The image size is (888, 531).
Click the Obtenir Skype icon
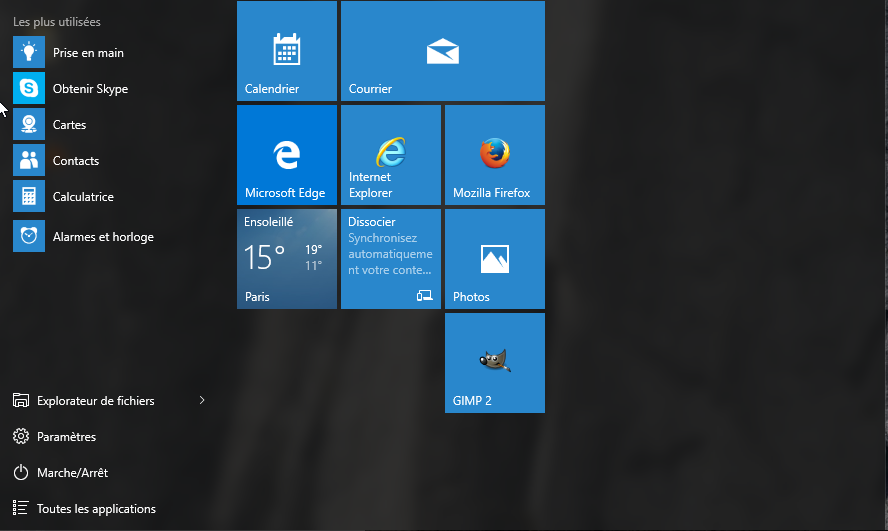click(29, 88)
